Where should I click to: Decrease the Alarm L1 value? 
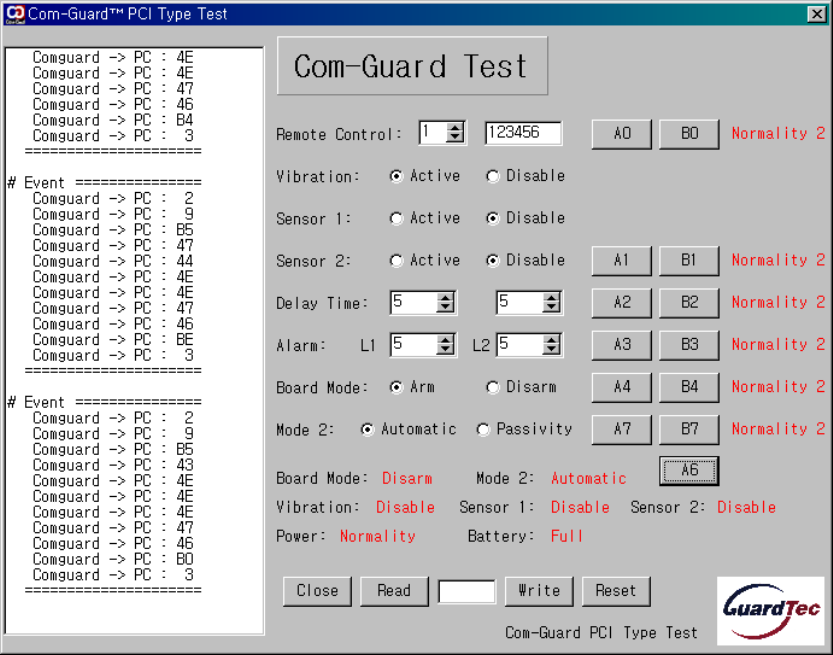click(445, 350)
